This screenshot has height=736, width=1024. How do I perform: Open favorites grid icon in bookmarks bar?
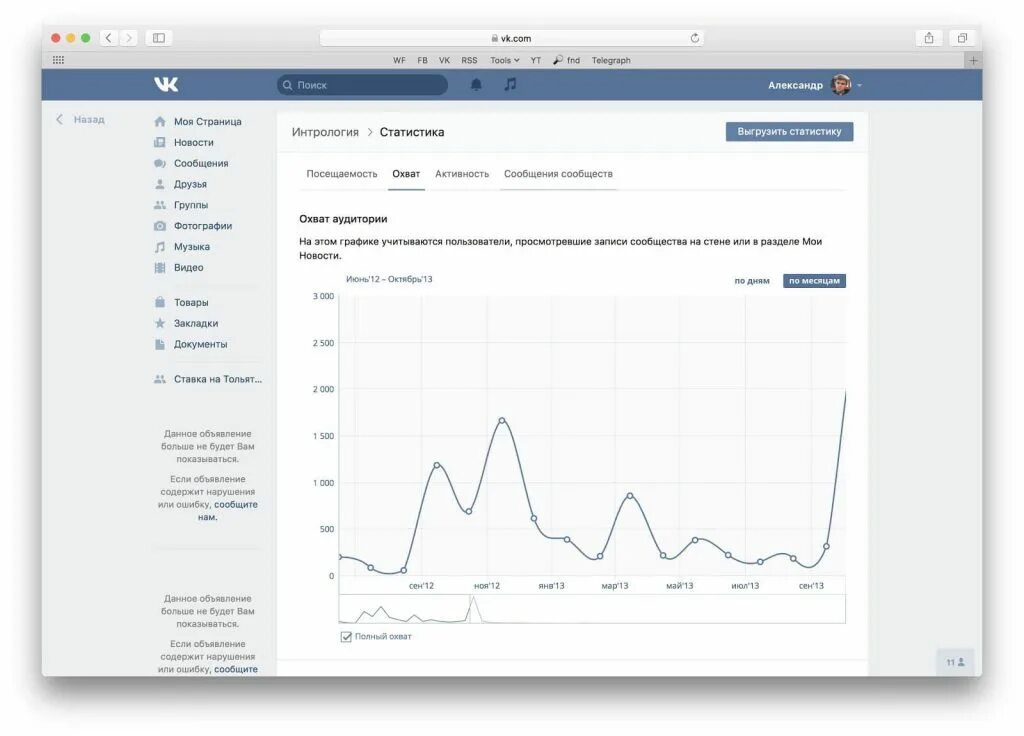(58, 60)
